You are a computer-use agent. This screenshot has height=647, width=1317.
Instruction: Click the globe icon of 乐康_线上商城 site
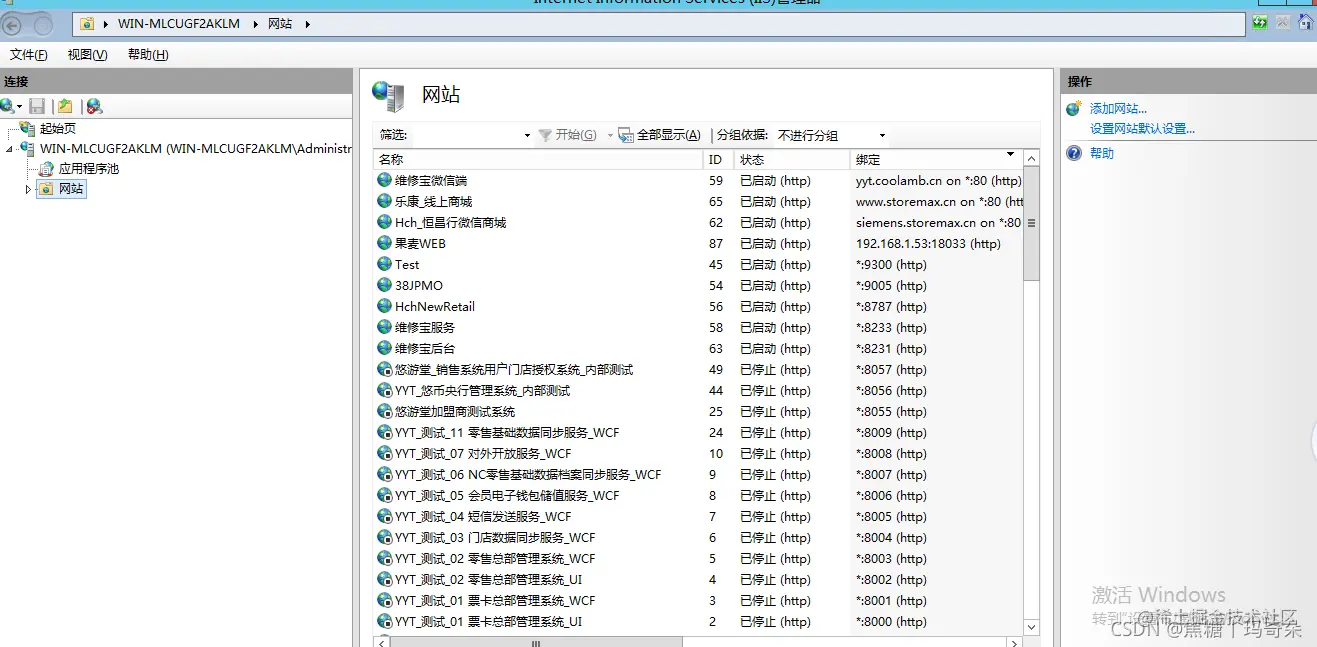coord(384,201)
